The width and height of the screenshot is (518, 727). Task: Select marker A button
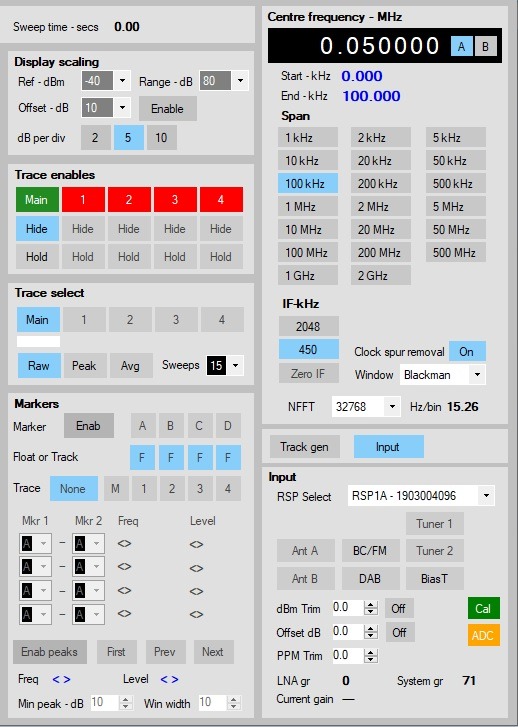142,426
